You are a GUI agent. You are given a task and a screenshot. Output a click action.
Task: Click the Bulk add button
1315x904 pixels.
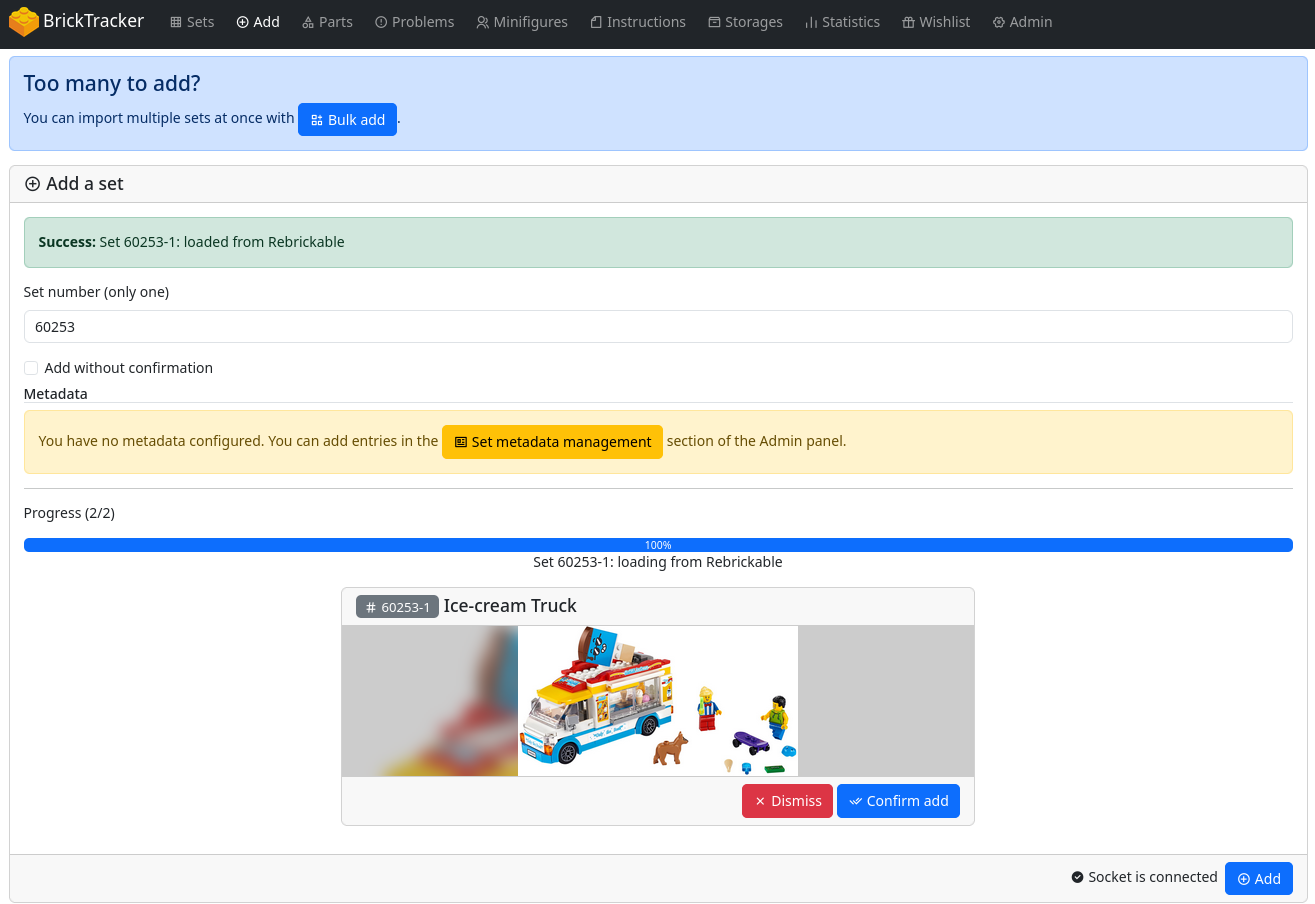coord(347,120)
